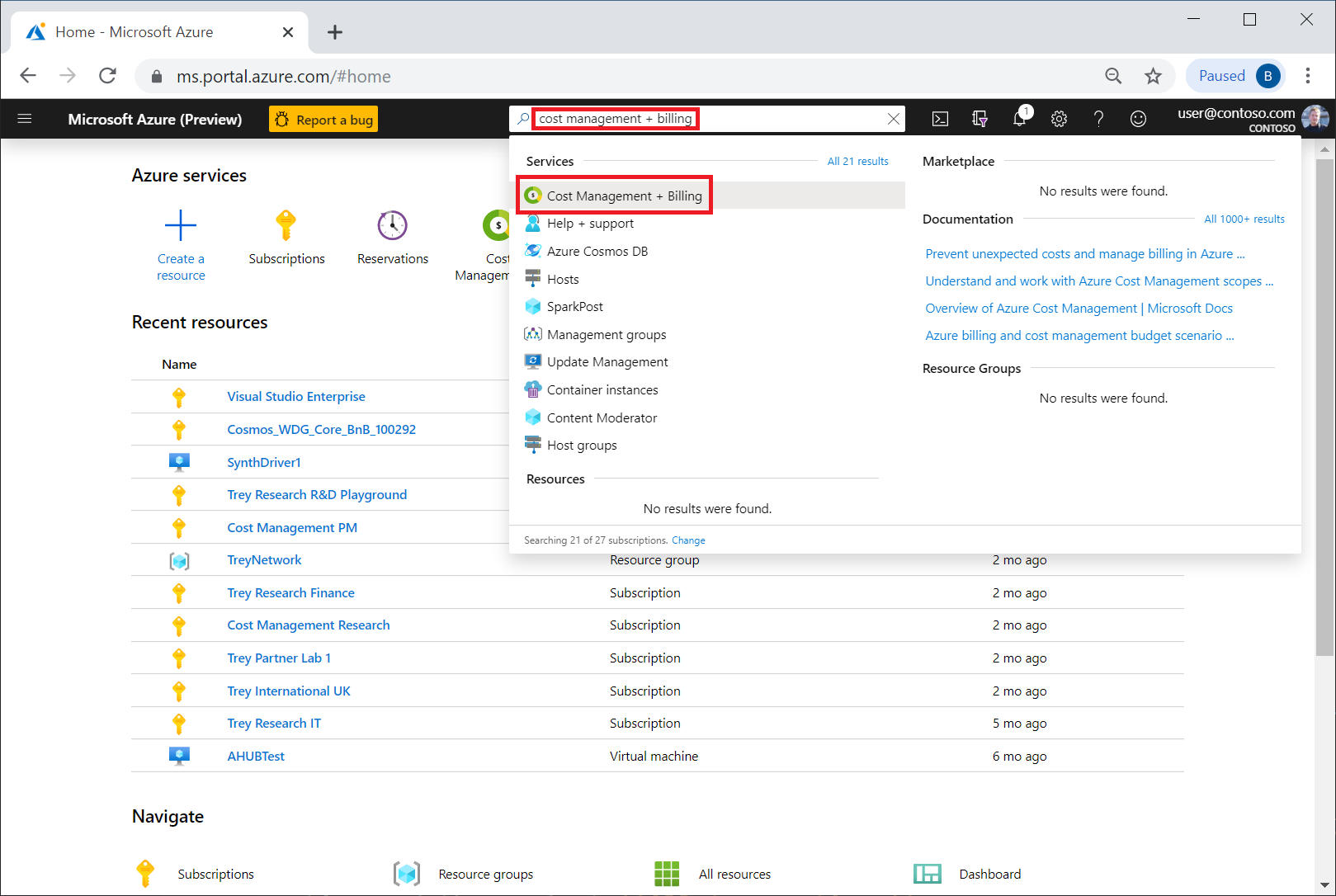Clear the portal search box

pyautogui.click(x=893, y=119)
